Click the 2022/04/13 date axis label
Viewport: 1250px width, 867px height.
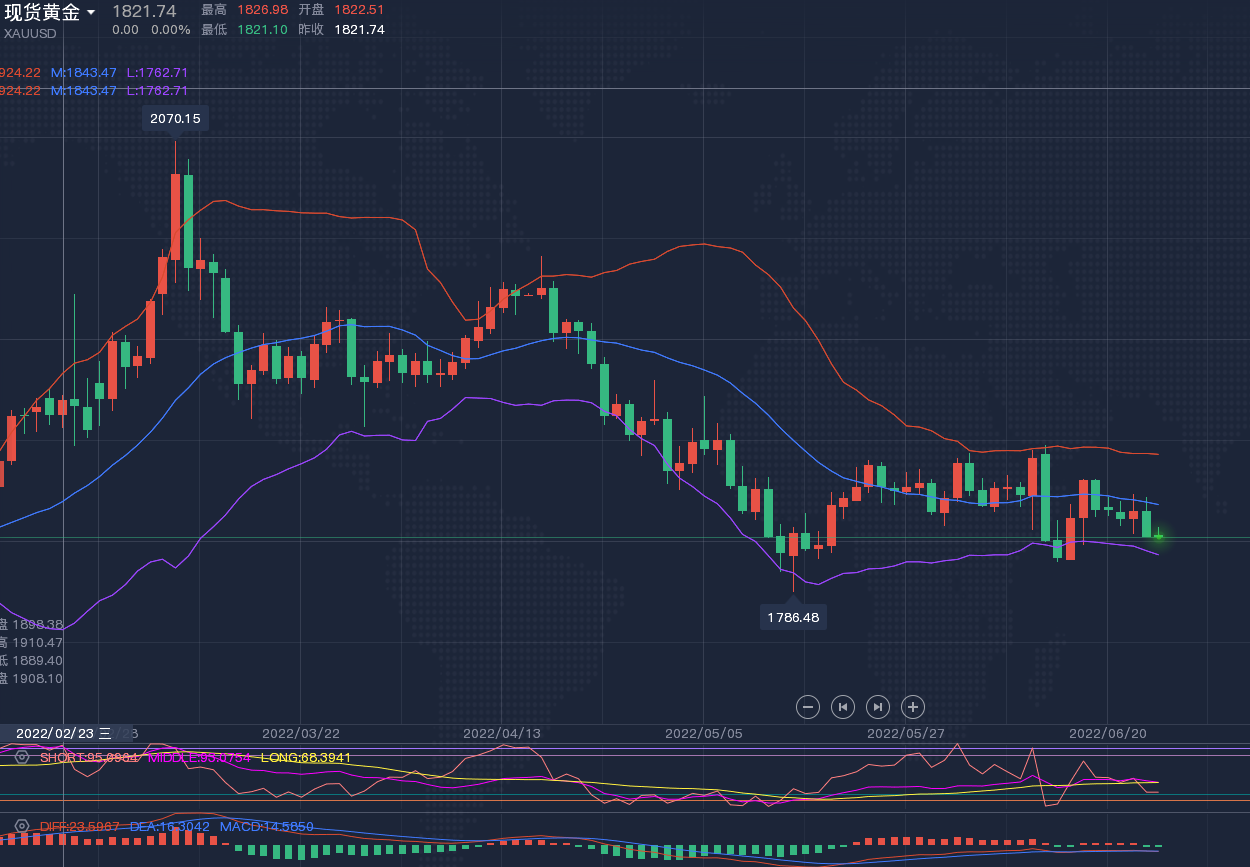pos(502,733)
